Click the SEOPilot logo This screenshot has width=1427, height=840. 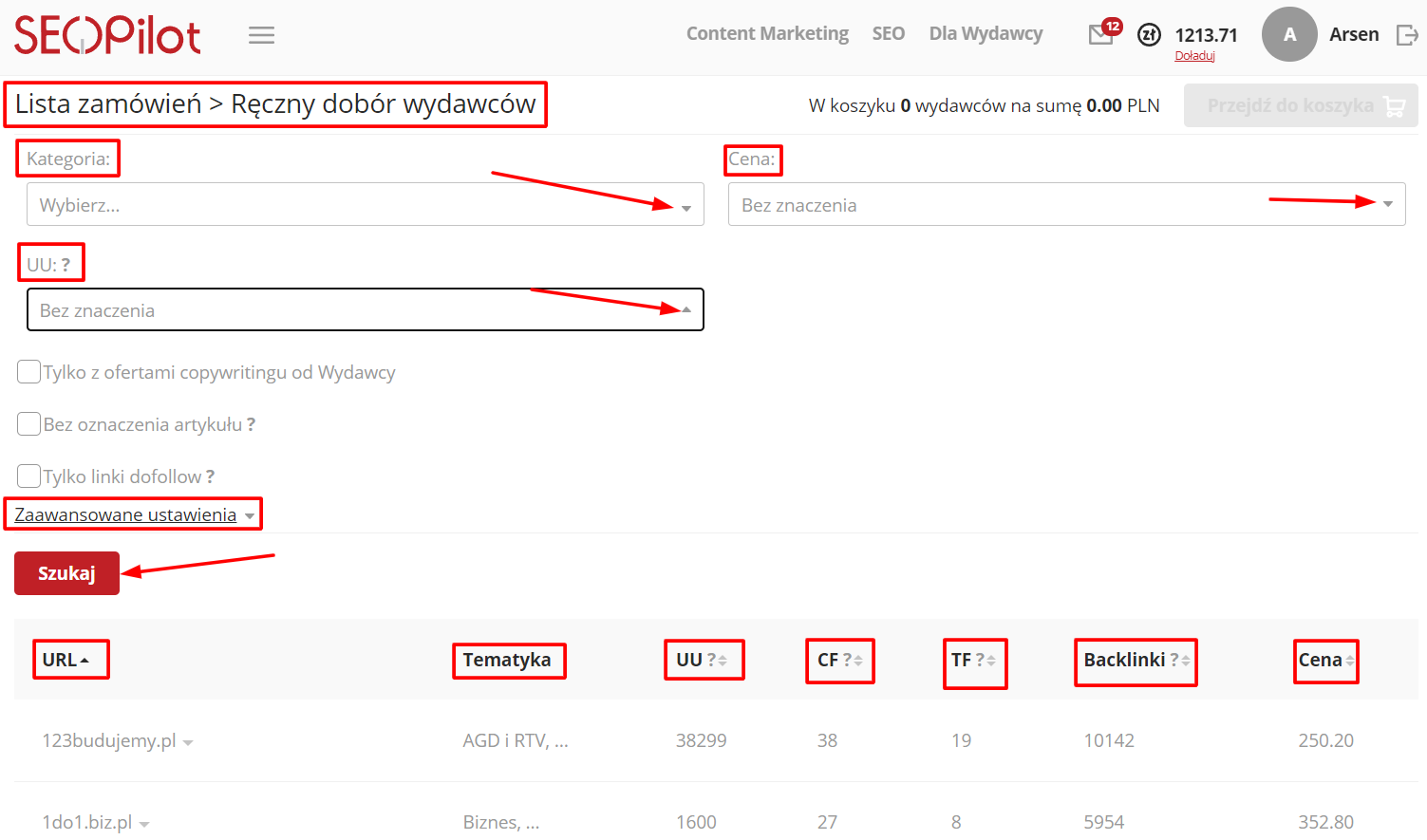[107, 35]
